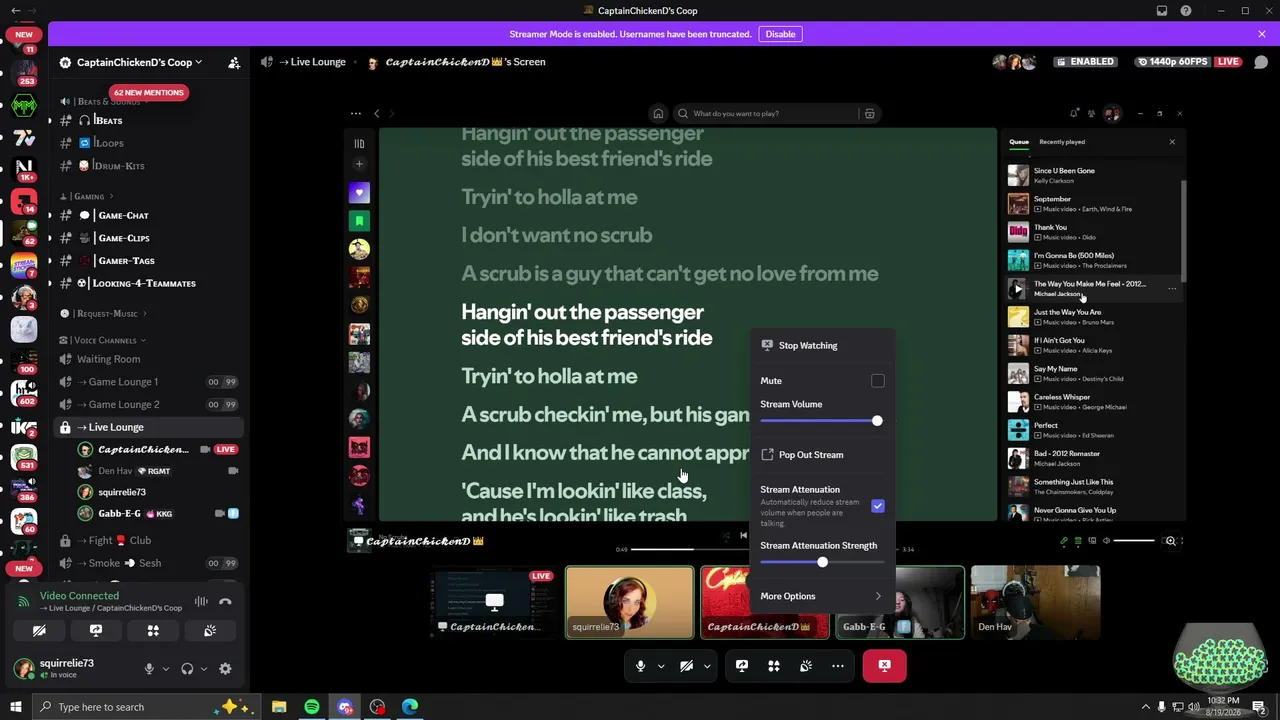Click share screen in the call control bar
The height and width of the screenshot is (720, 1280).
point(742,666)
